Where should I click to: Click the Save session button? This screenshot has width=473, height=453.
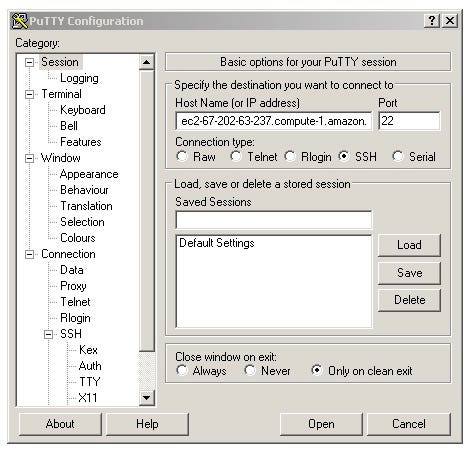click(x=409, y=273)
